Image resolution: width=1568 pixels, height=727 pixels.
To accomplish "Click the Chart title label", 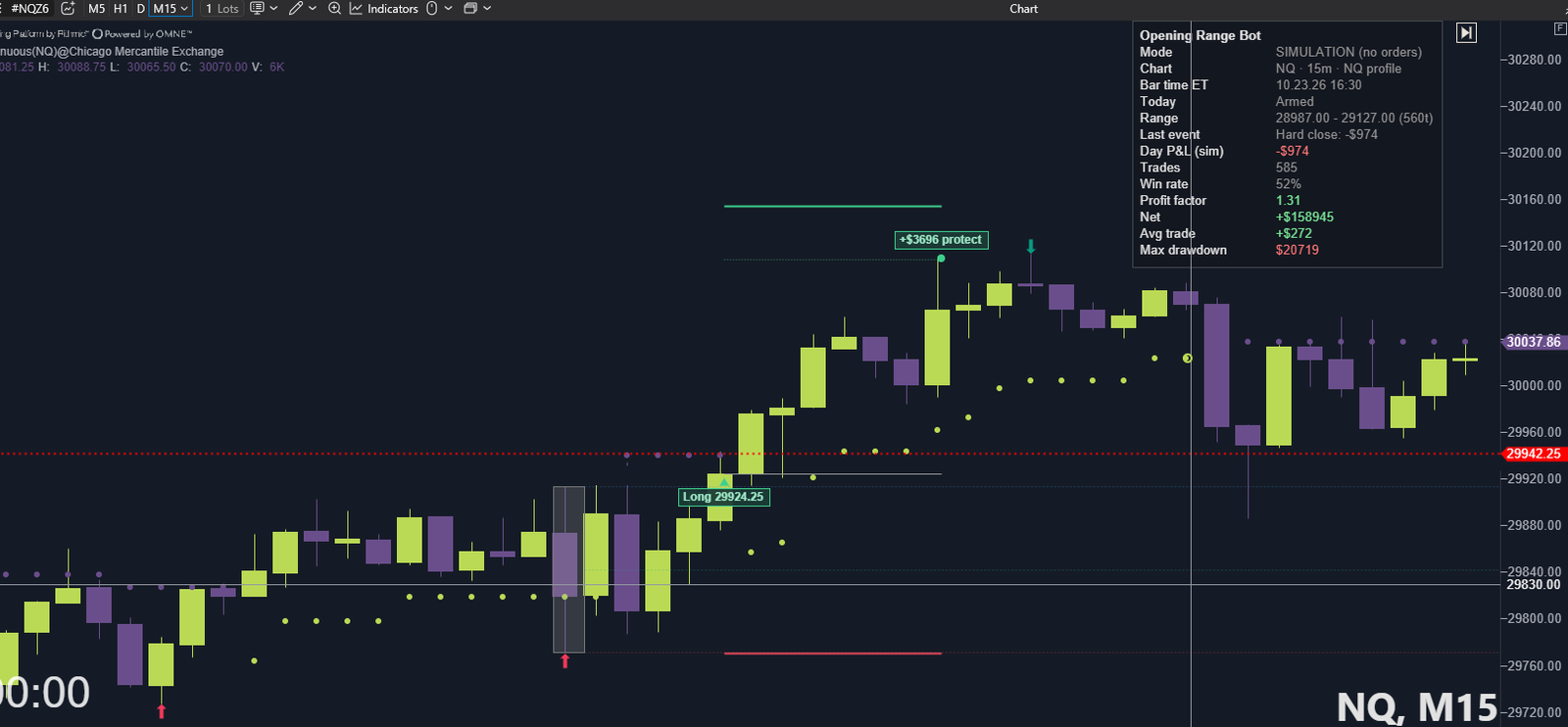I will tap(1023, 8).
